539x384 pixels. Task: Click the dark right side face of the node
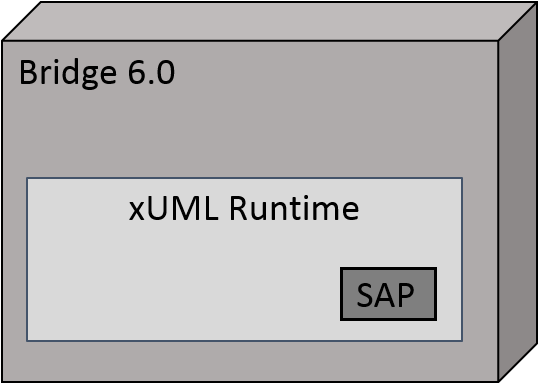(x=518, y=193)
